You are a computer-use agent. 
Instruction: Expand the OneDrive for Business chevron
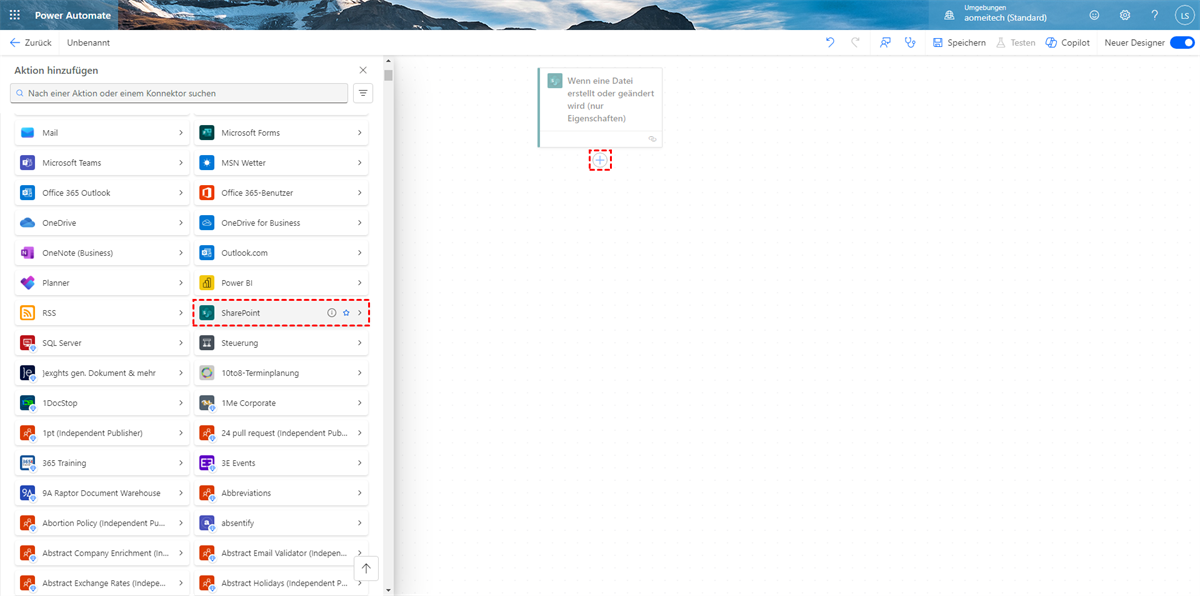click(360, 223)
